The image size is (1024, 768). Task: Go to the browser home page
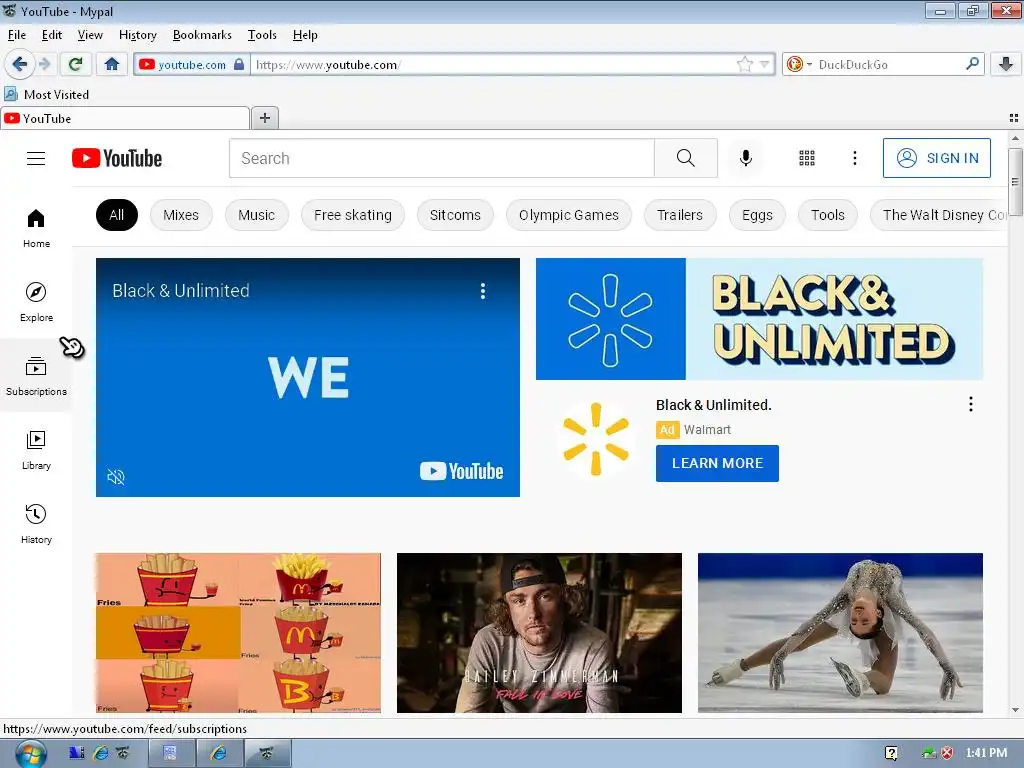pyautogui.click(x=112, y=64)
